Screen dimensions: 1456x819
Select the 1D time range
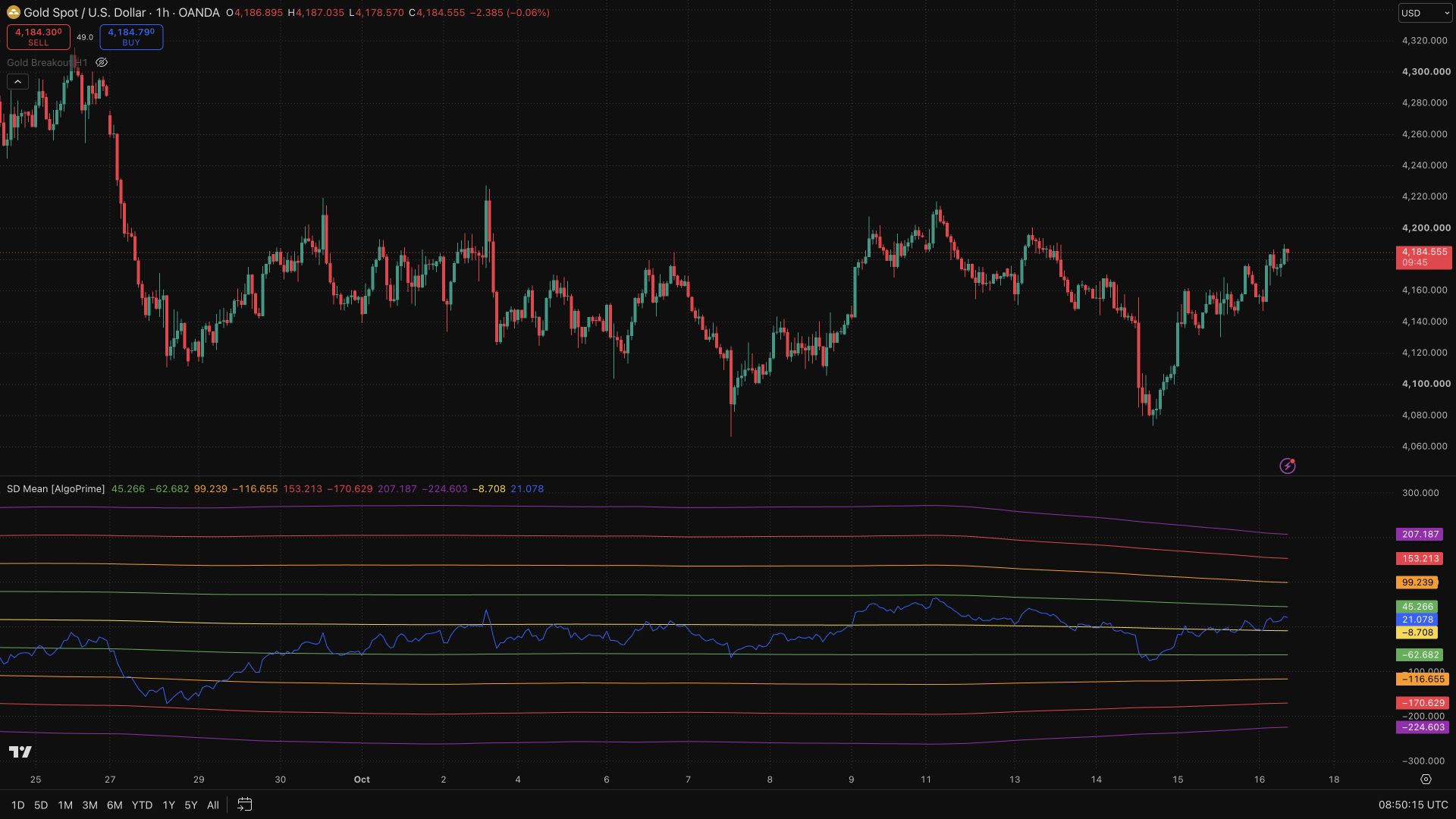click(17, 805)
